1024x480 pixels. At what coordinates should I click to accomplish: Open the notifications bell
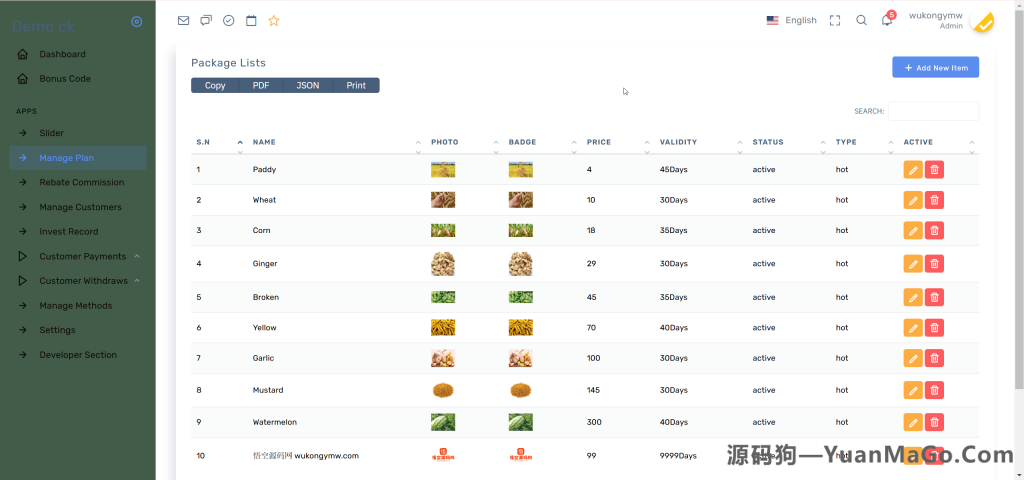[886, 20]
